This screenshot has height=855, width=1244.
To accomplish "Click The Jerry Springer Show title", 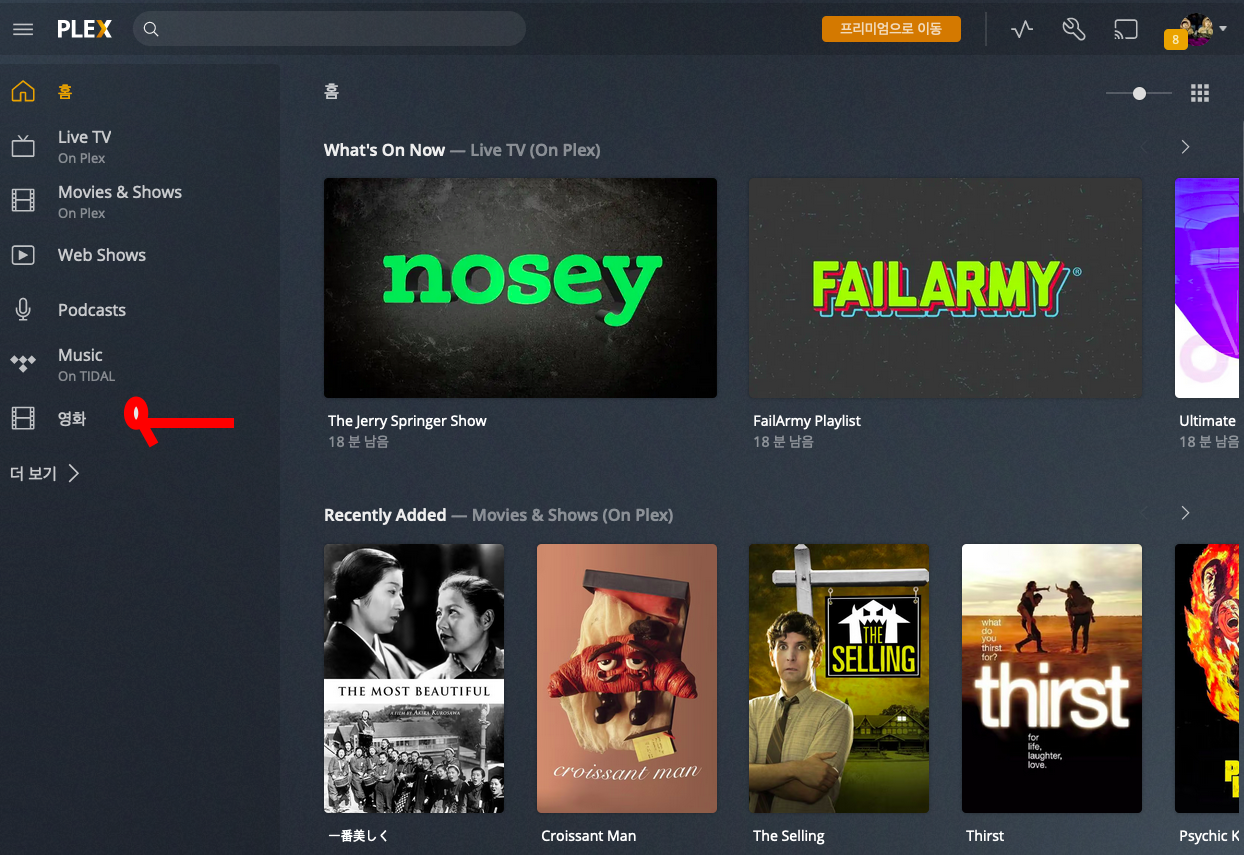I will [x=407, y=421].
